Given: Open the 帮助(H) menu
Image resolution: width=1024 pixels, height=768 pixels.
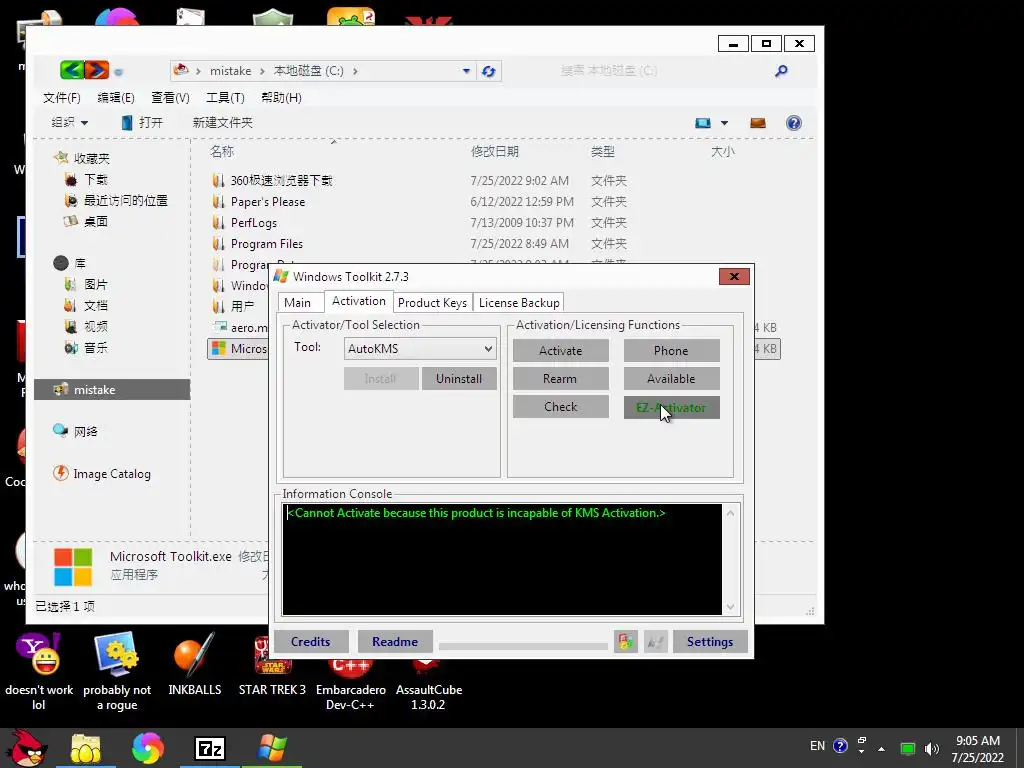Looking at the screenshot, I should pyautogui.click(x=281, y=97).
